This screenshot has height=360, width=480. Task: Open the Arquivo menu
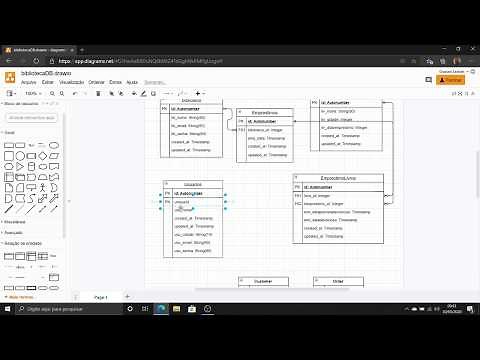click(29, 82)
